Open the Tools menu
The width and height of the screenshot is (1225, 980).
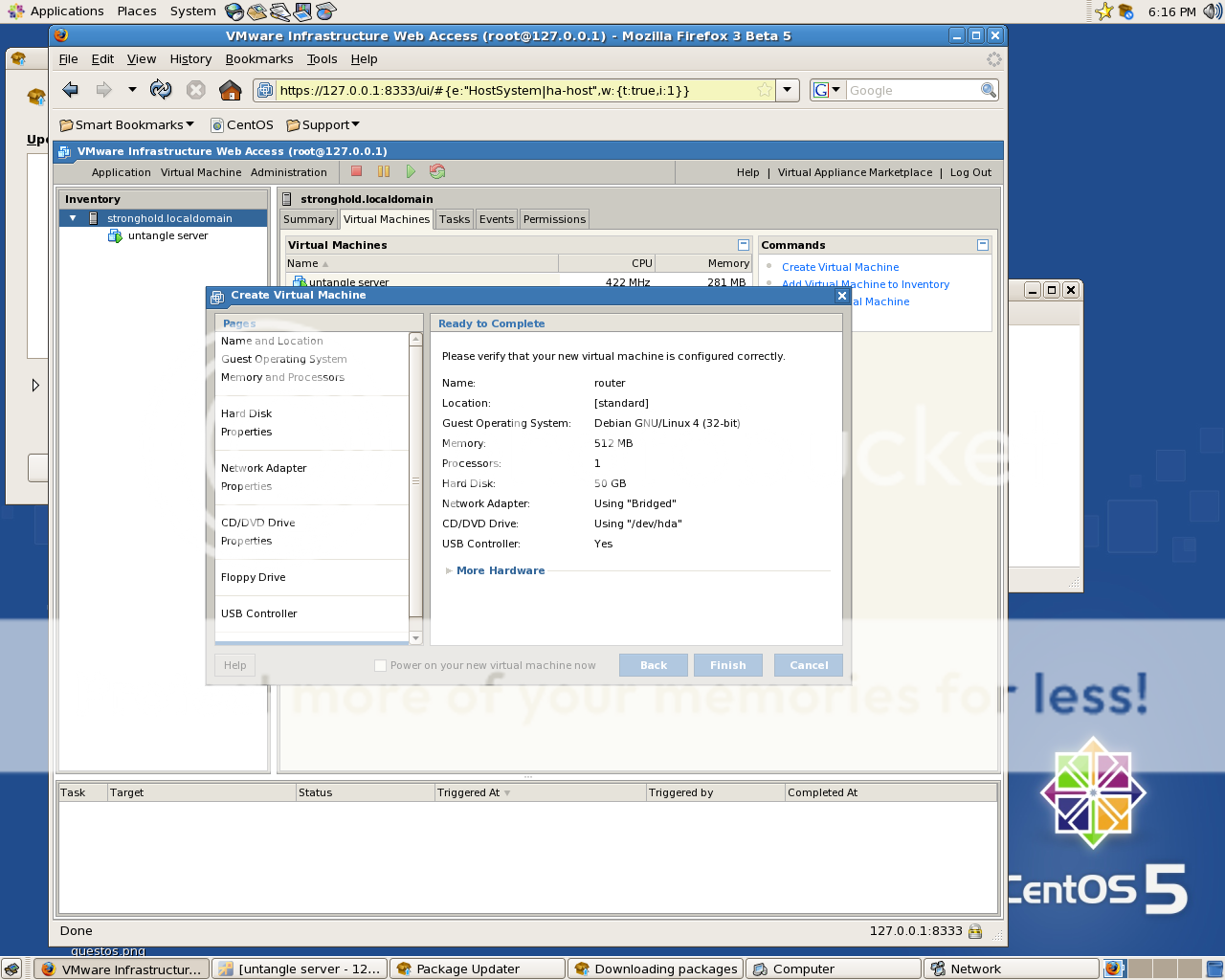click(x=323, y=58)
